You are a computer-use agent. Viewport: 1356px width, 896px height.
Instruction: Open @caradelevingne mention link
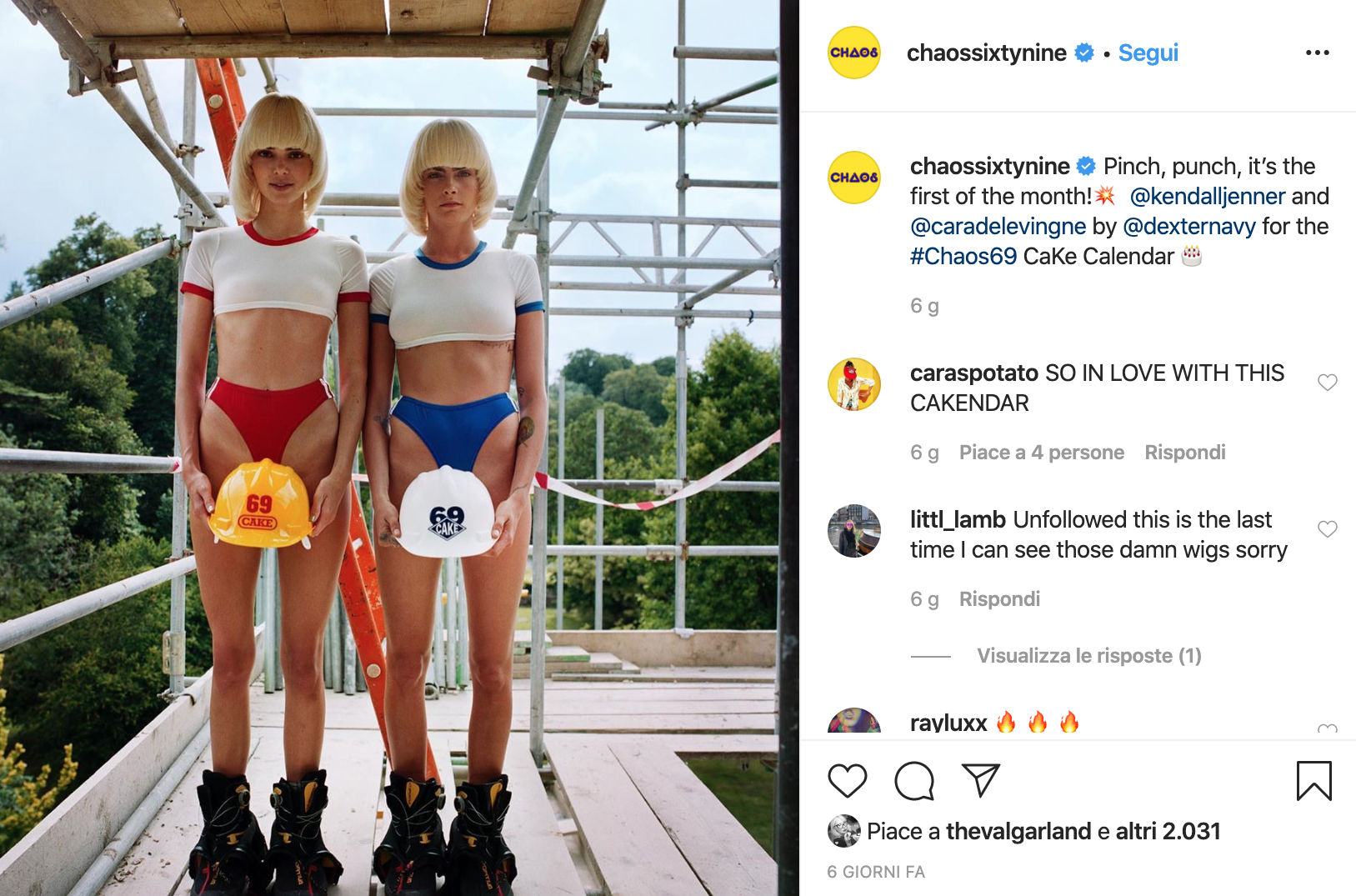coord(998,226)
